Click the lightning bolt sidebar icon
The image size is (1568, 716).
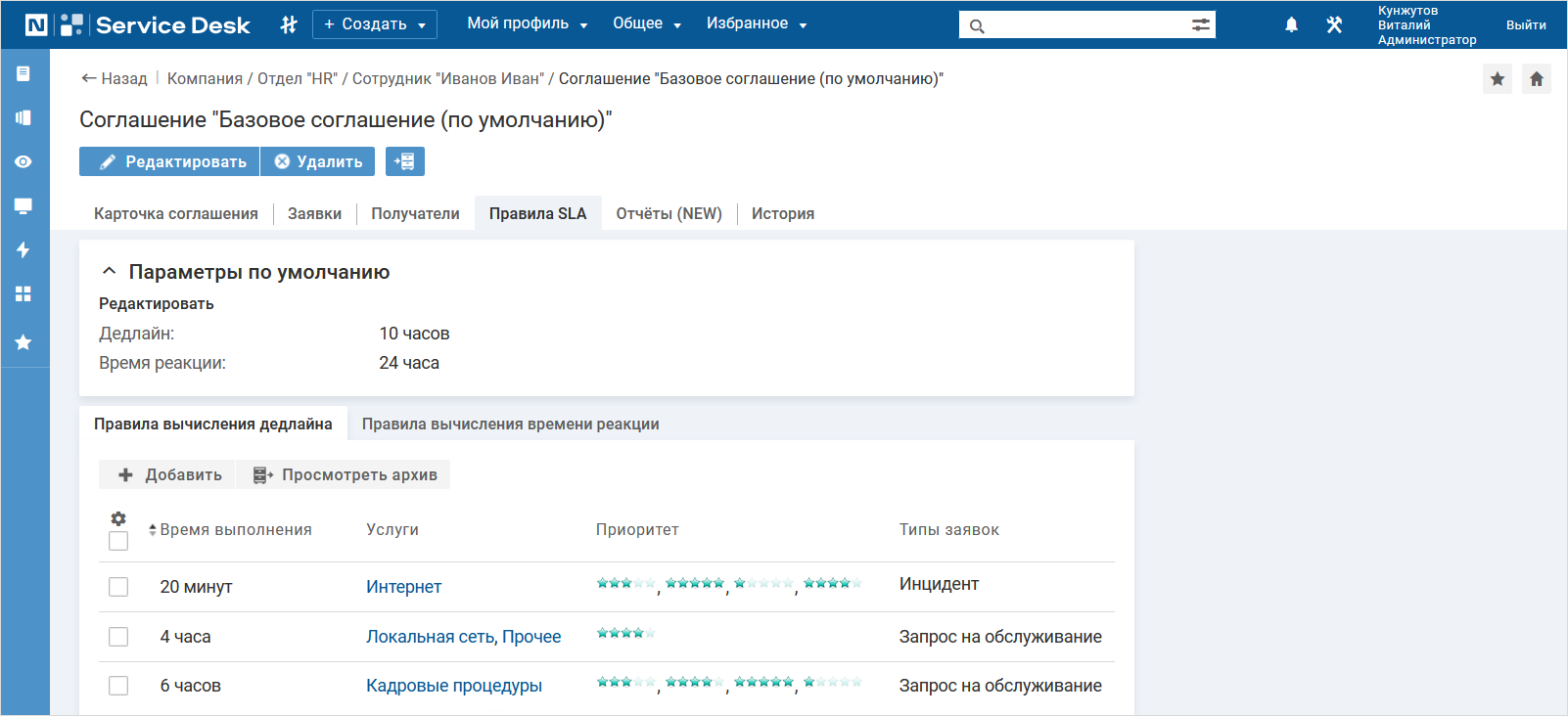pos(23,249)
